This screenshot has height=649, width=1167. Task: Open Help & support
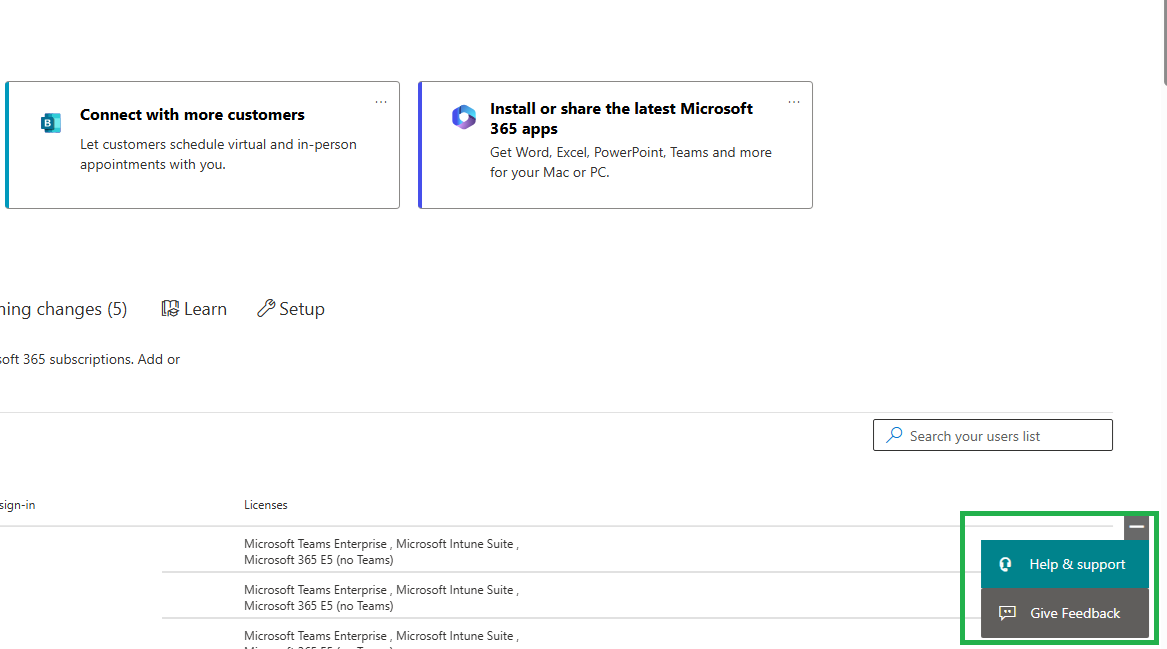(x=1065, y=564)
